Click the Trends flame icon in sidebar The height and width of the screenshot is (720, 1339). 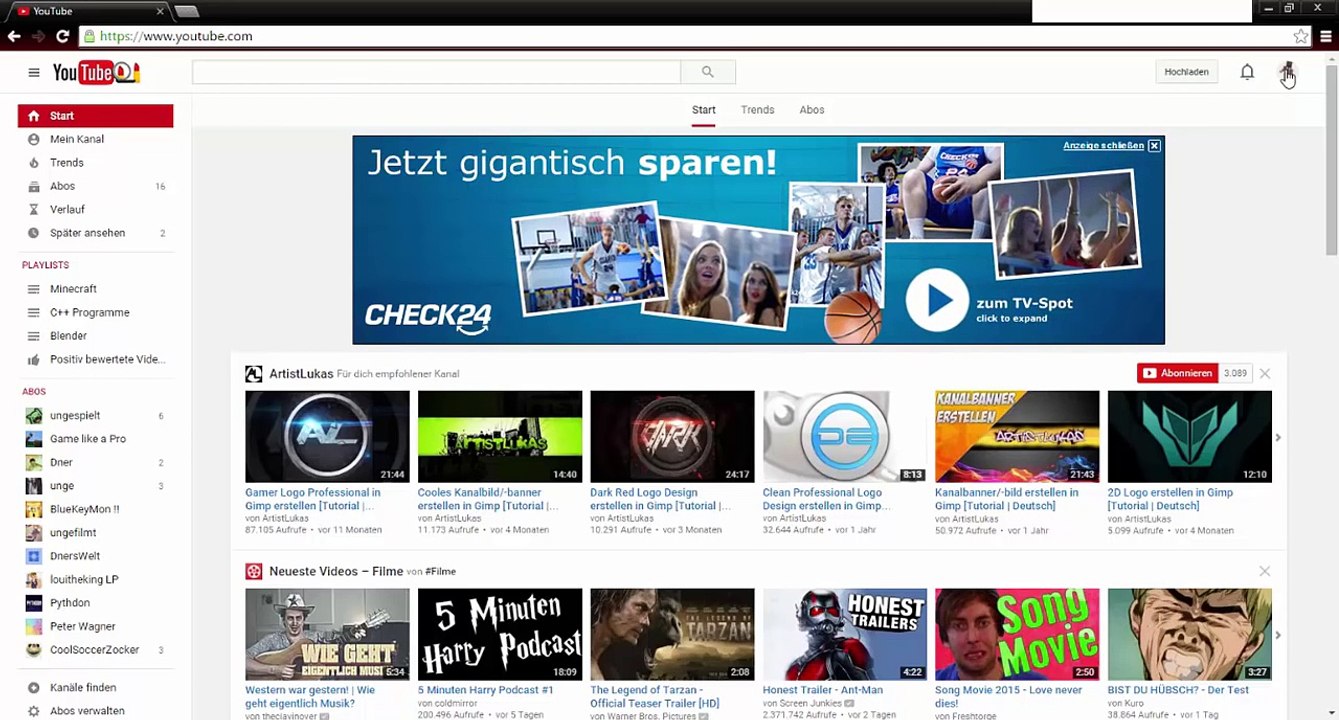(x=34, y=163)
